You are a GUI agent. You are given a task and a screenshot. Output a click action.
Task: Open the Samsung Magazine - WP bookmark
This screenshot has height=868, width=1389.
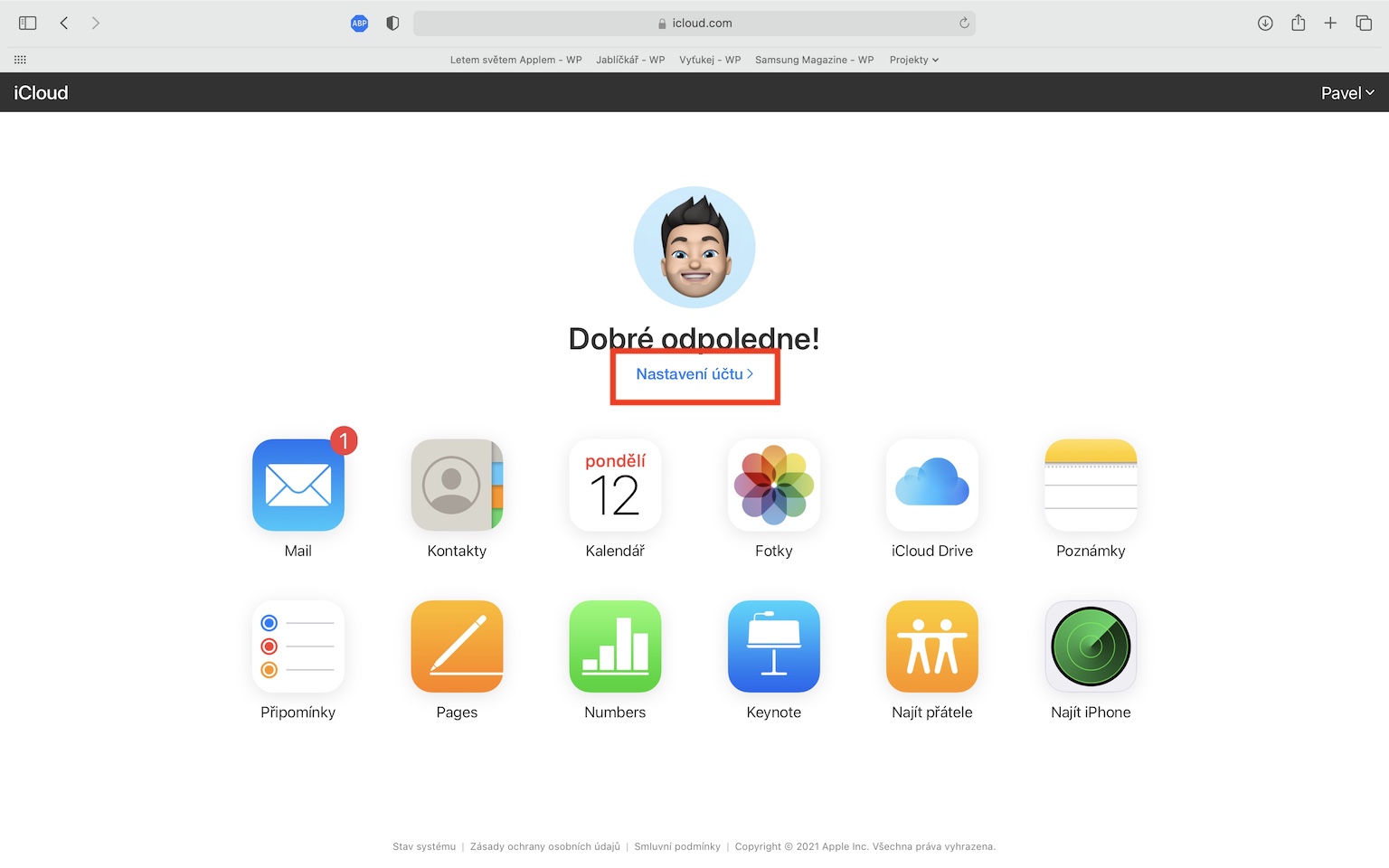click(815, 60)
